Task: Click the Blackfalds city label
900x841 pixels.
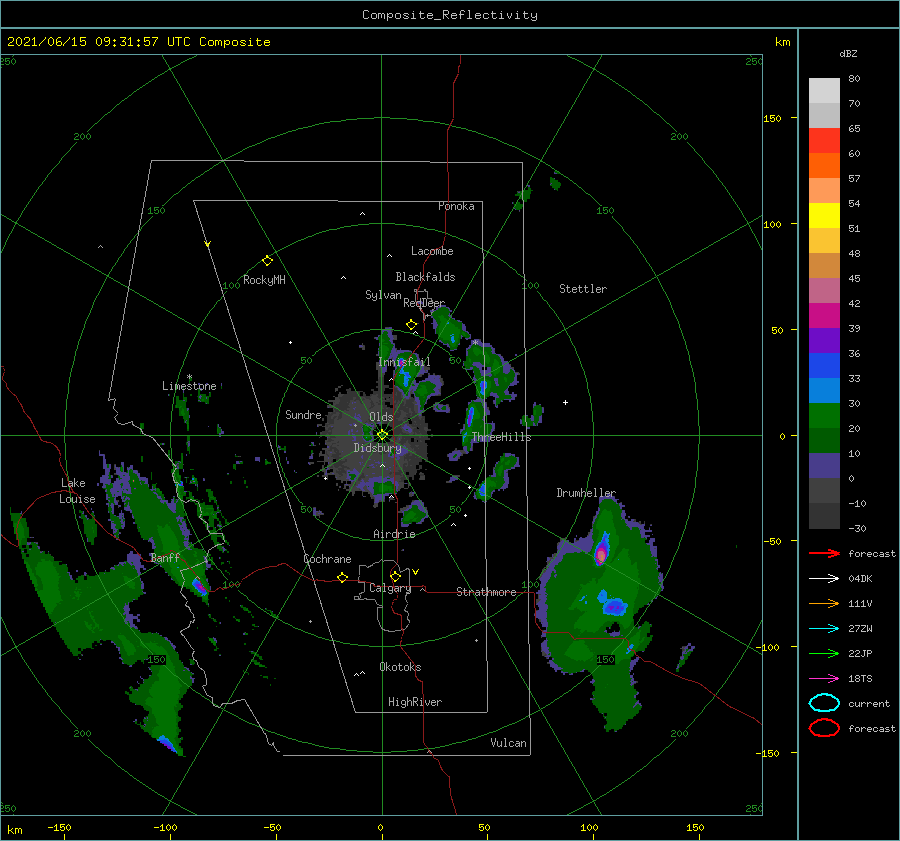Action: pos(425,277)
